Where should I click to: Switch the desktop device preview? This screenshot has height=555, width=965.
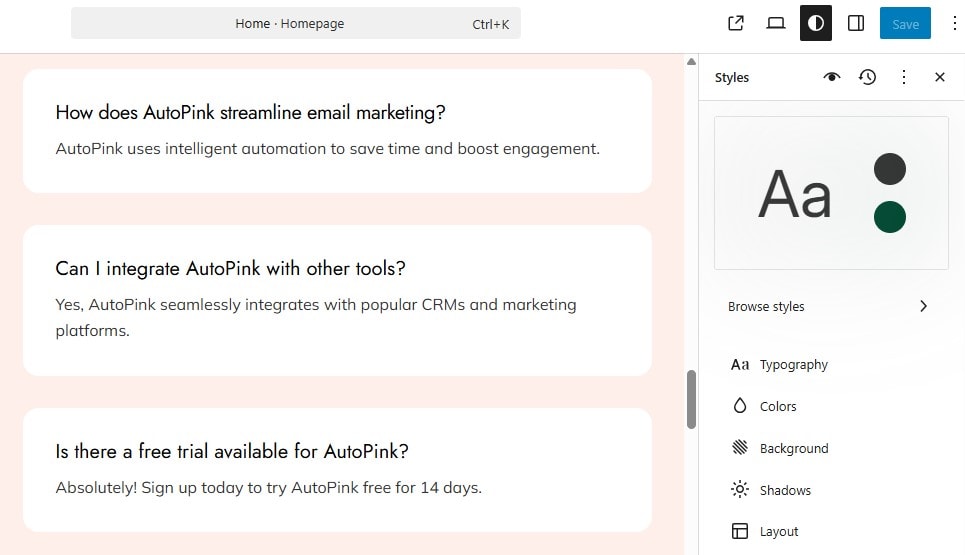pyautogui.click(x=775, y=23)
